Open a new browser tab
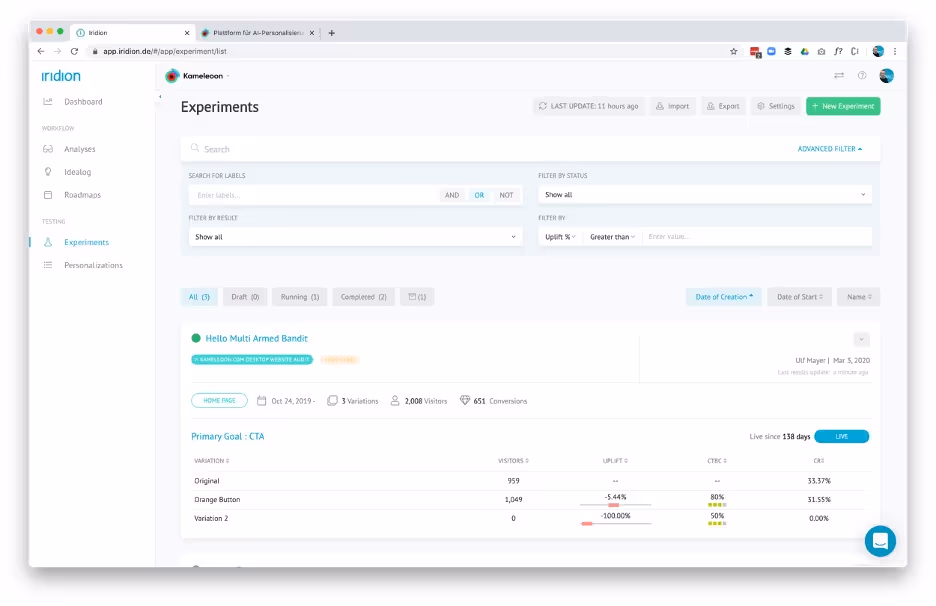 [331, 33]
